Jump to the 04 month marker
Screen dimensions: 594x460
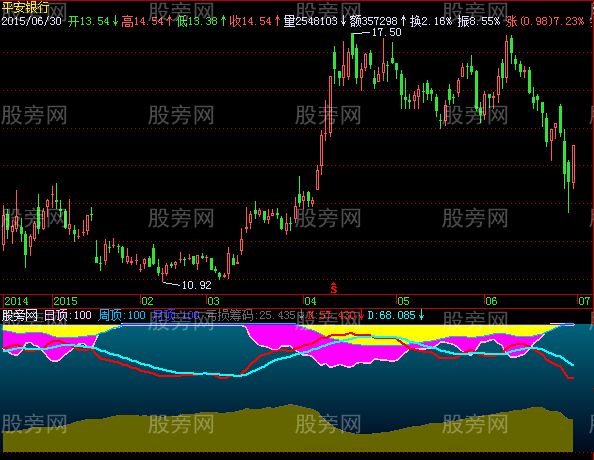coord(310,301)
